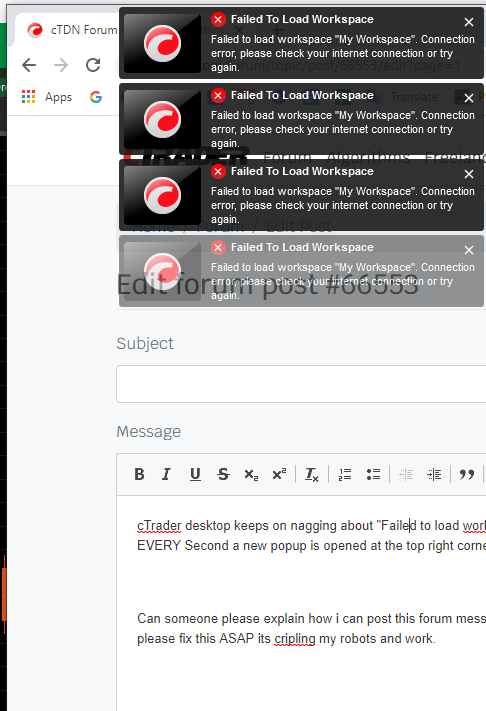Apply Superscript formatting
Viewport: 486px width, 711px height.
tap(279, 474)
